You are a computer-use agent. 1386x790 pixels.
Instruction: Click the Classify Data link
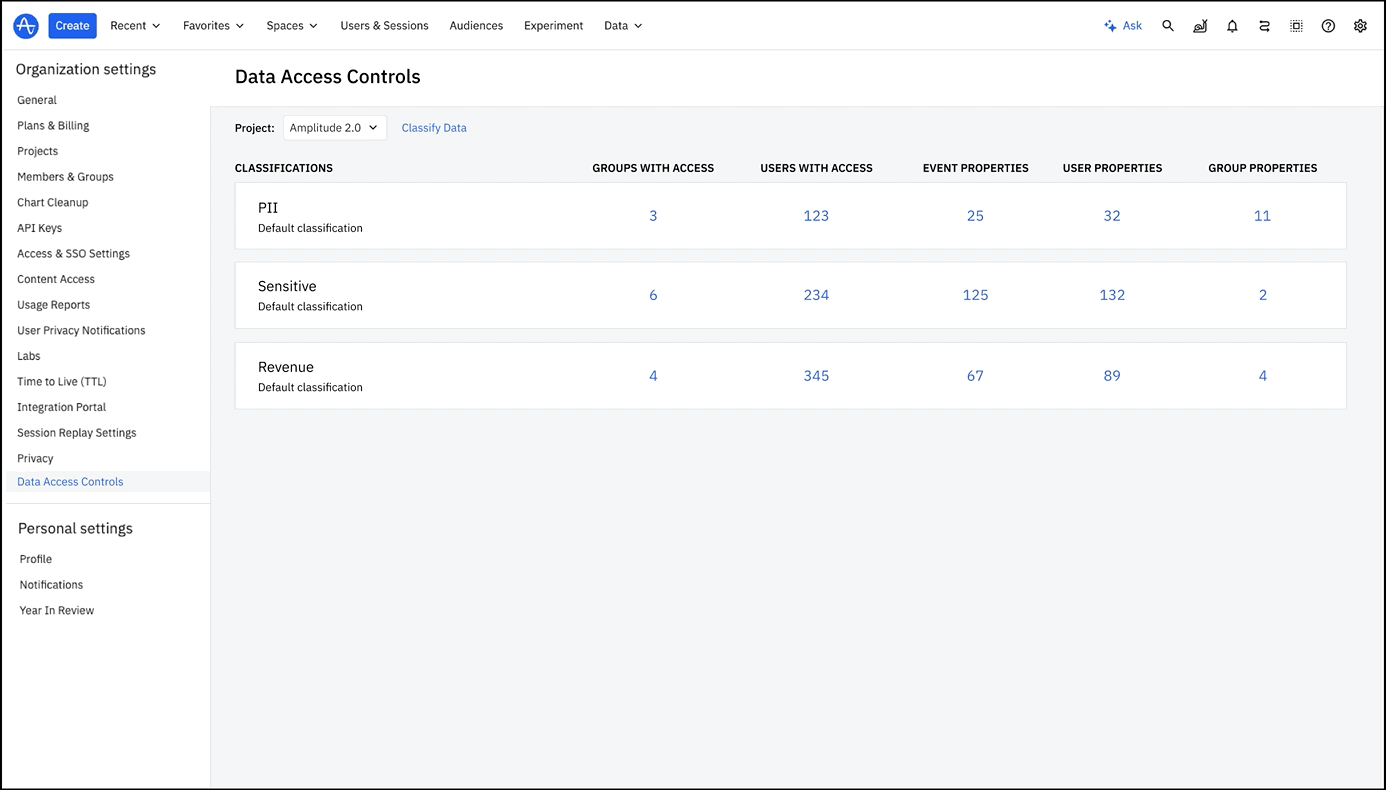[x=434, y=128]
